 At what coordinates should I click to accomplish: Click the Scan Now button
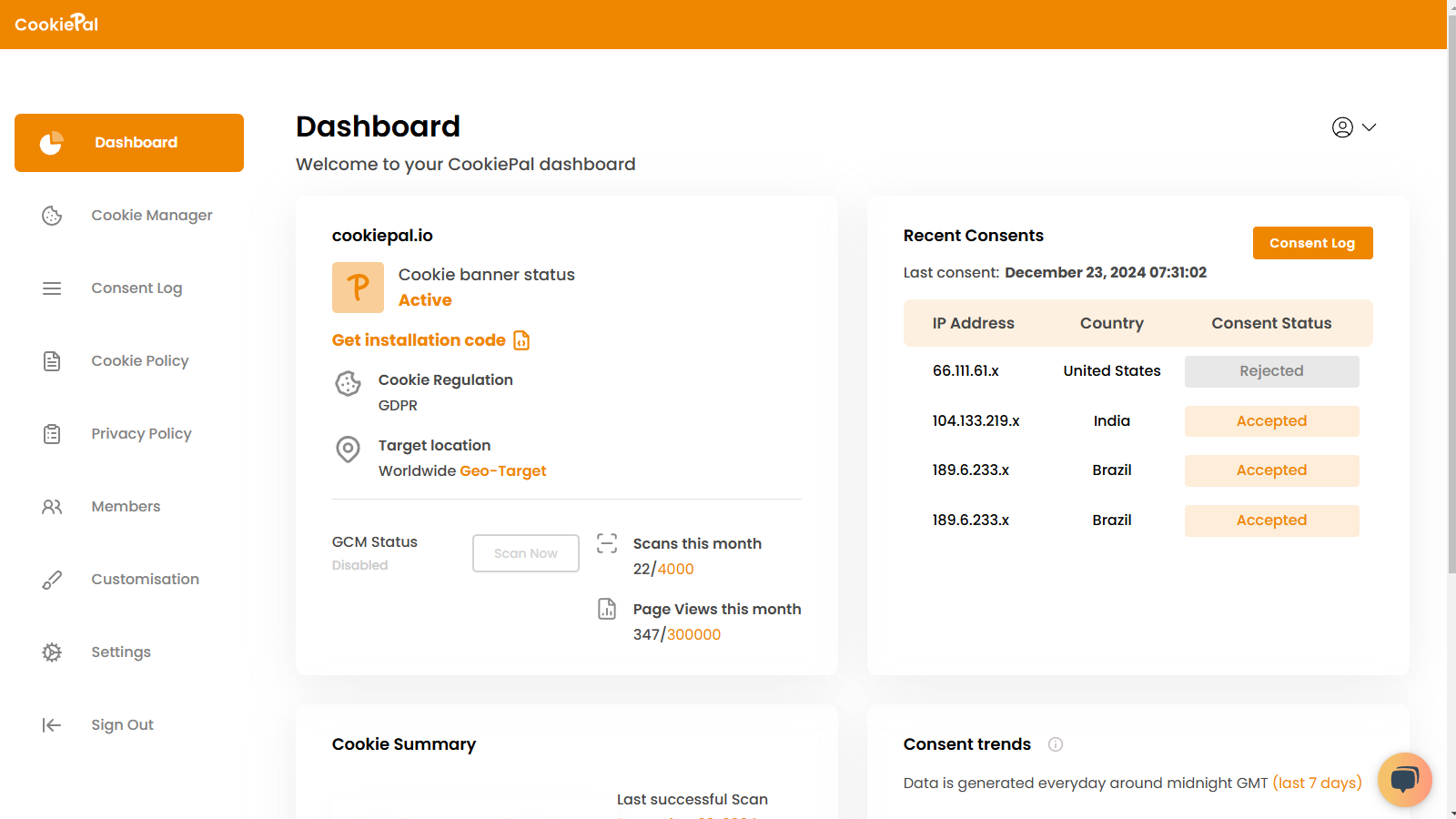pyautogui.click(x=526, y=553)
